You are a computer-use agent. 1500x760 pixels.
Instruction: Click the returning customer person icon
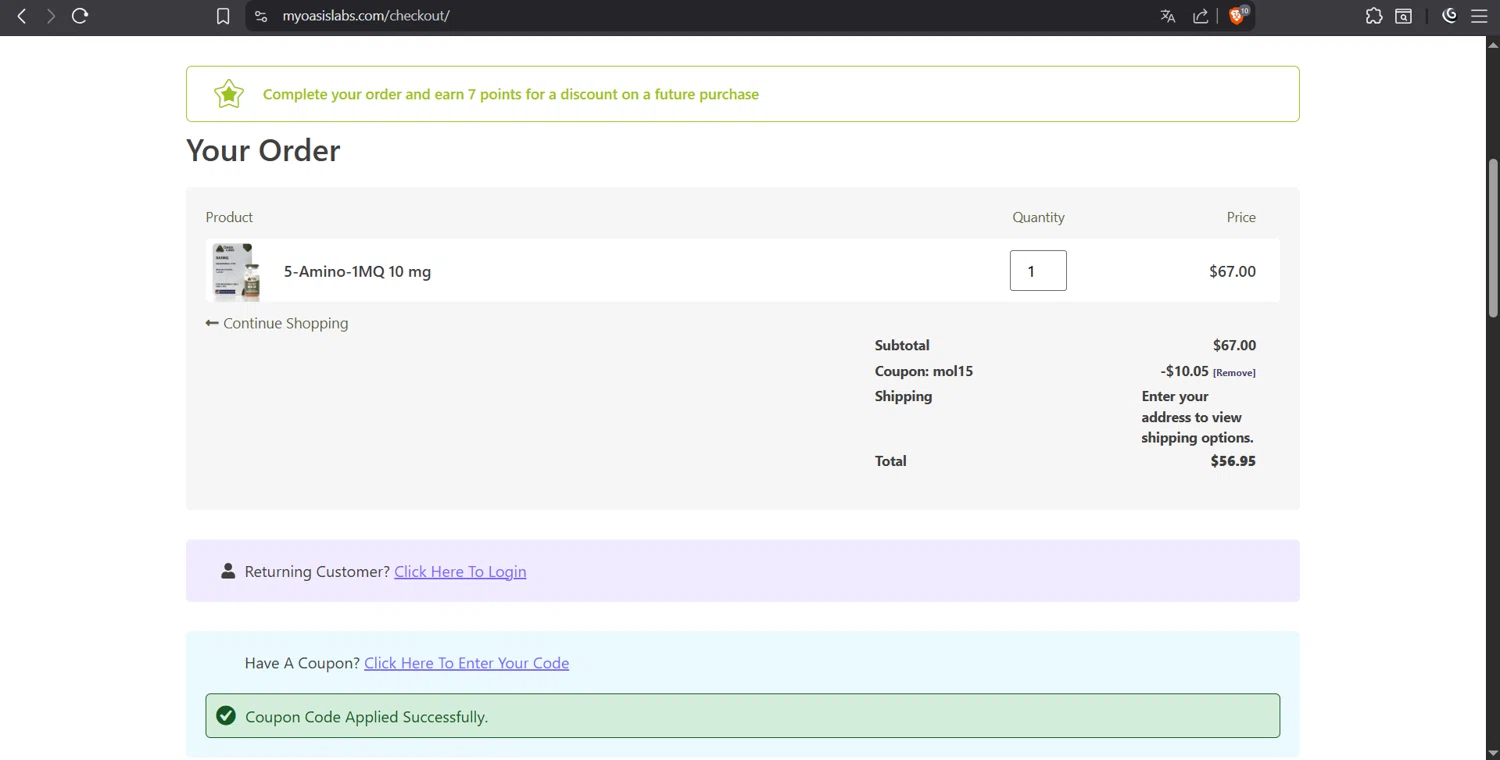click(x=228, y=571)
